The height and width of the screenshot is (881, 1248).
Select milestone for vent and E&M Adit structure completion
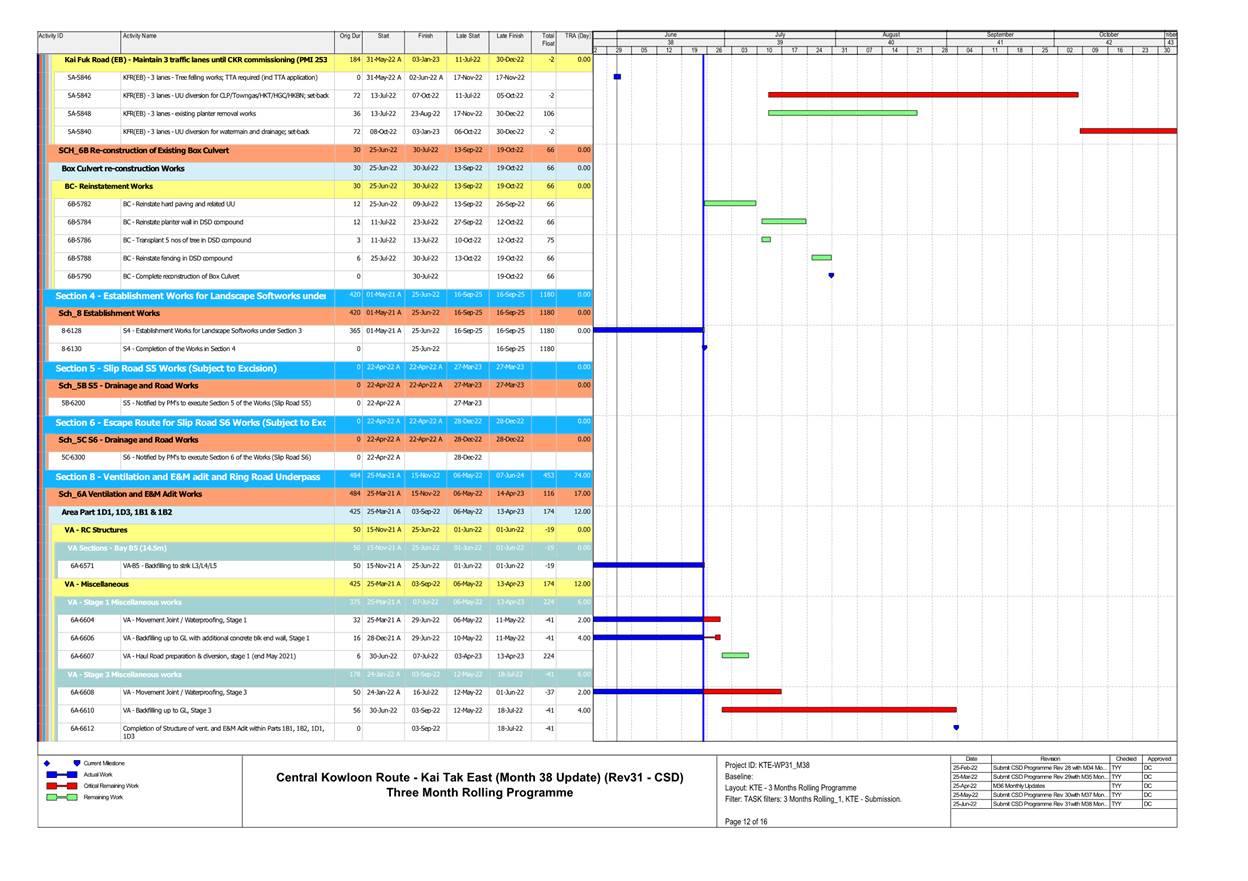(x=955, y=727)
